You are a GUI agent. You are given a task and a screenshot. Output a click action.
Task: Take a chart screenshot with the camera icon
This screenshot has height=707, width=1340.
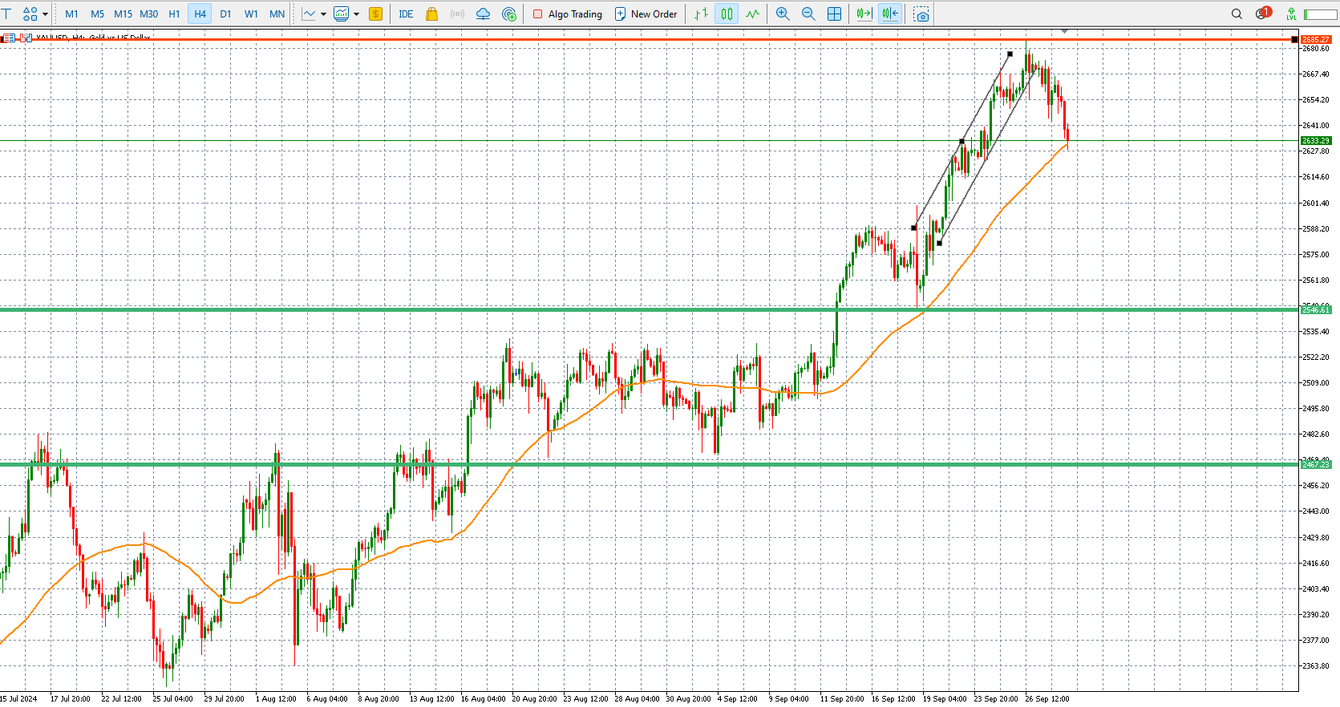pos(921,13)
